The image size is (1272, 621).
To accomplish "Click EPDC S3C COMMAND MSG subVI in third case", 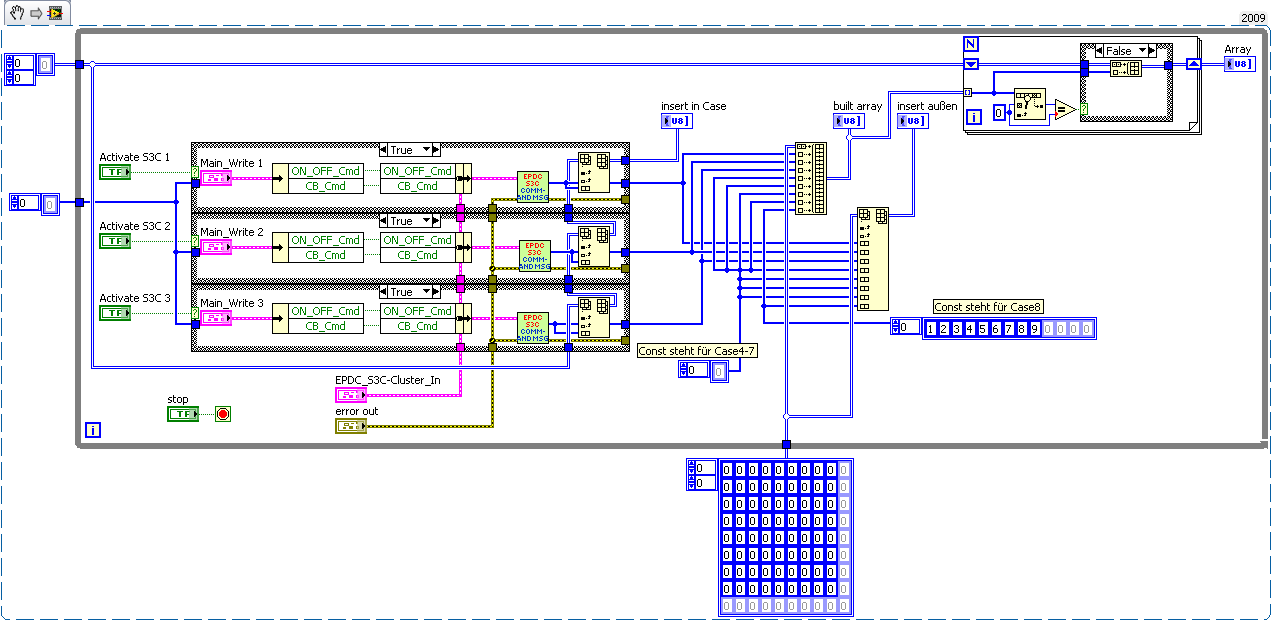I will [x=533, y=327].
